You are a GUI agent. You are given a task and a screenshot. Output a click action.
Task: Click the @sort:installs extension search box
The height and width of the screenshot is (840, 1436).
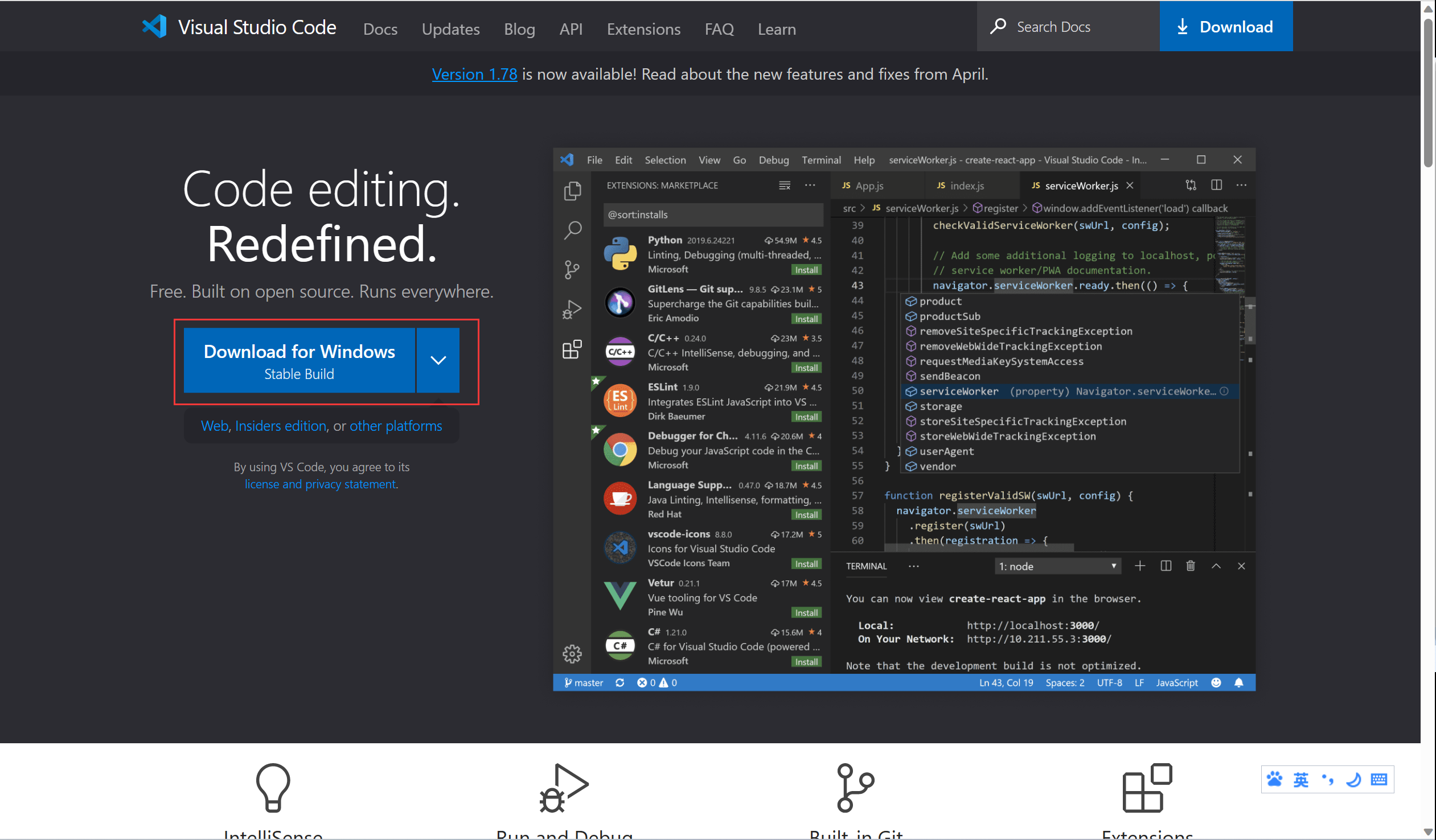713,215
